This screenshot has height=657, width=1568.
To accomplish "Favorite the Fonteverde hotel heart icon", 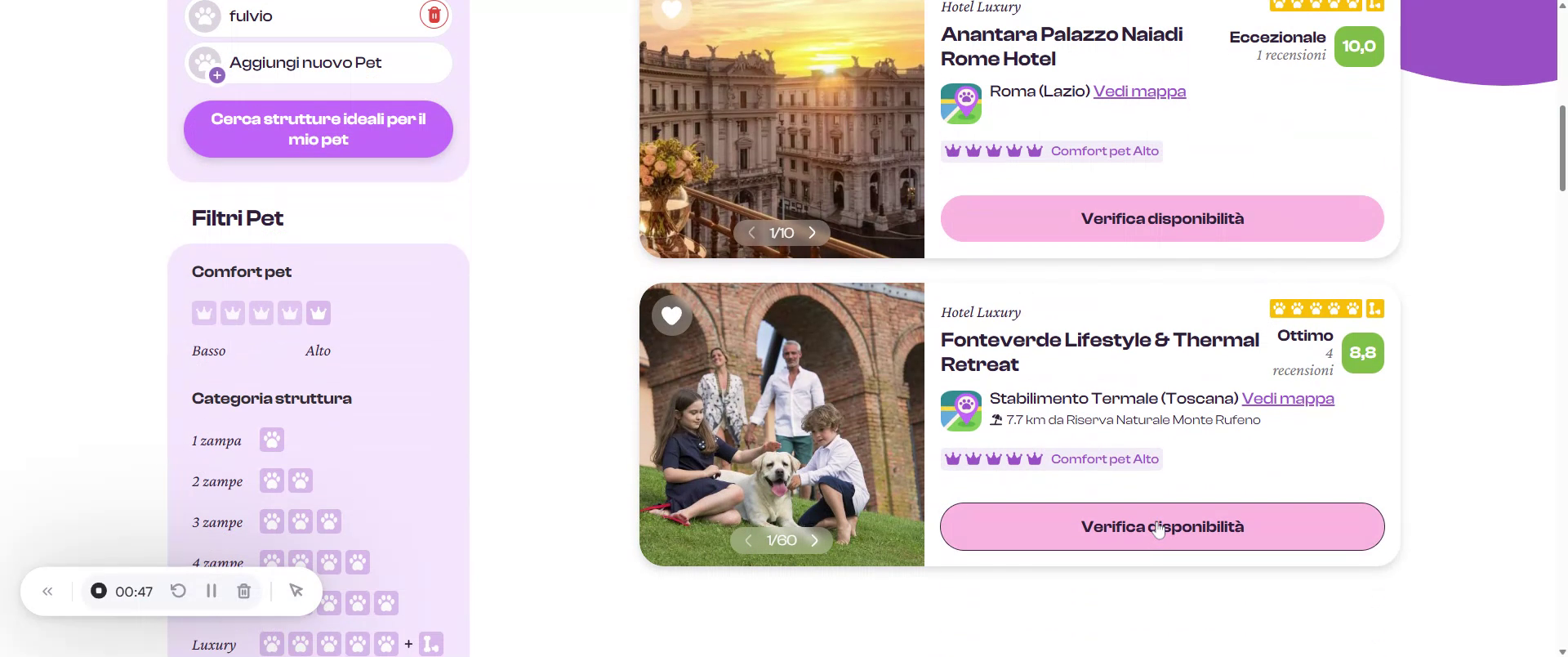I will [x=672, y=315].
